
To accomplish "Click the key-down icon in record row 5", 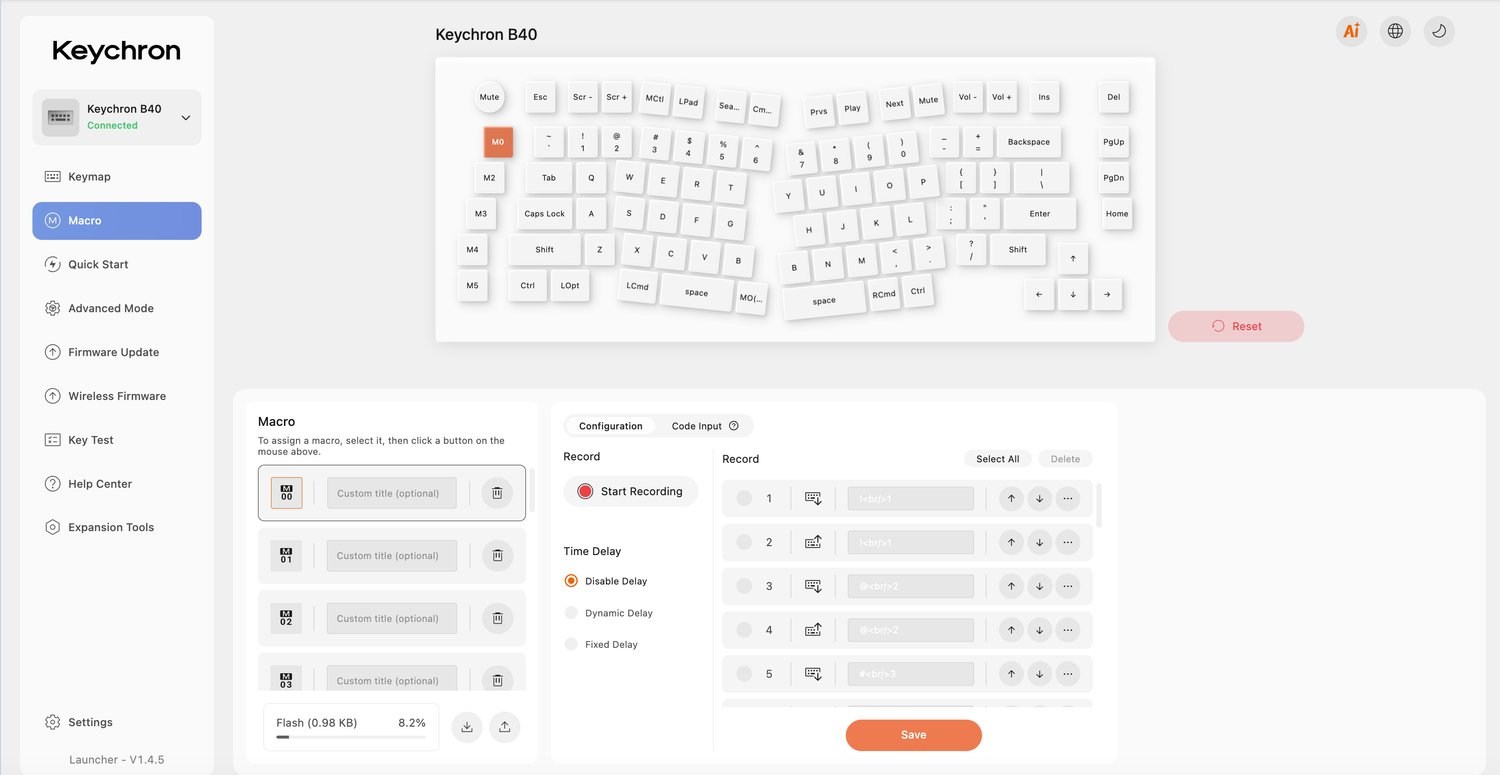I will [x=813, y=674].
